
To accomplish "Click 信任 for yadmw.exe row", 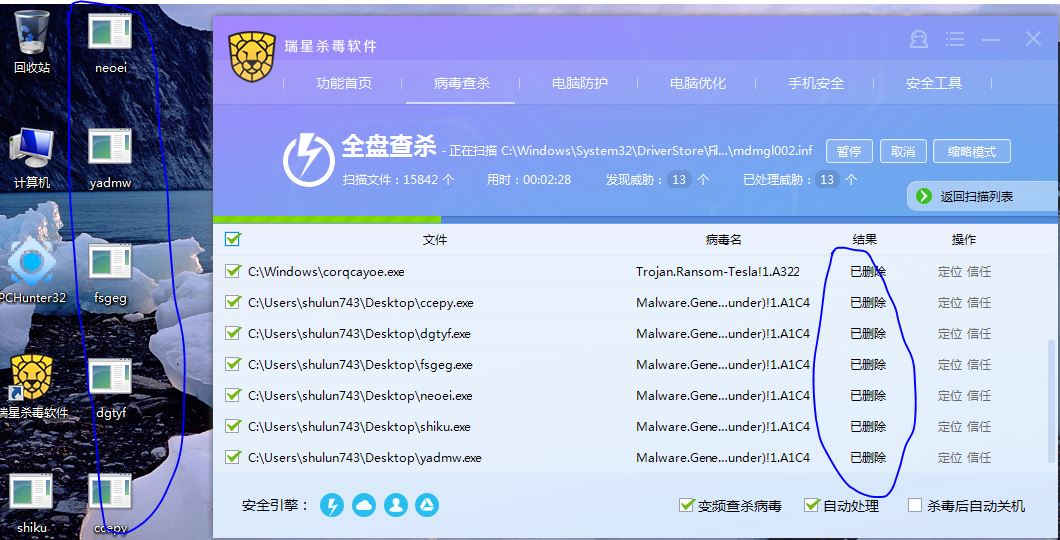I will click(x=979, y=458).
